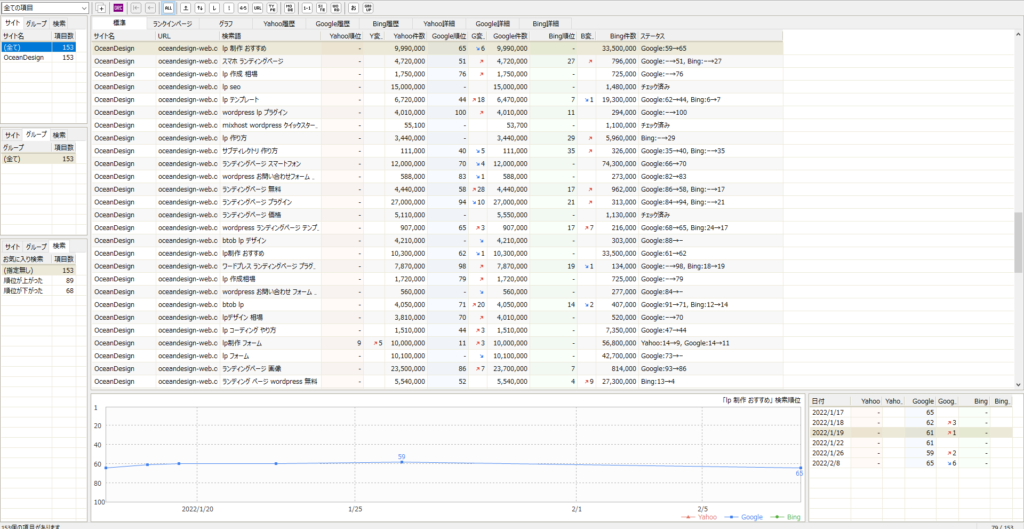Click the scroll-down arrow of main table
This screenshot has height=529, width=1024.
[x=1019, y=385]
